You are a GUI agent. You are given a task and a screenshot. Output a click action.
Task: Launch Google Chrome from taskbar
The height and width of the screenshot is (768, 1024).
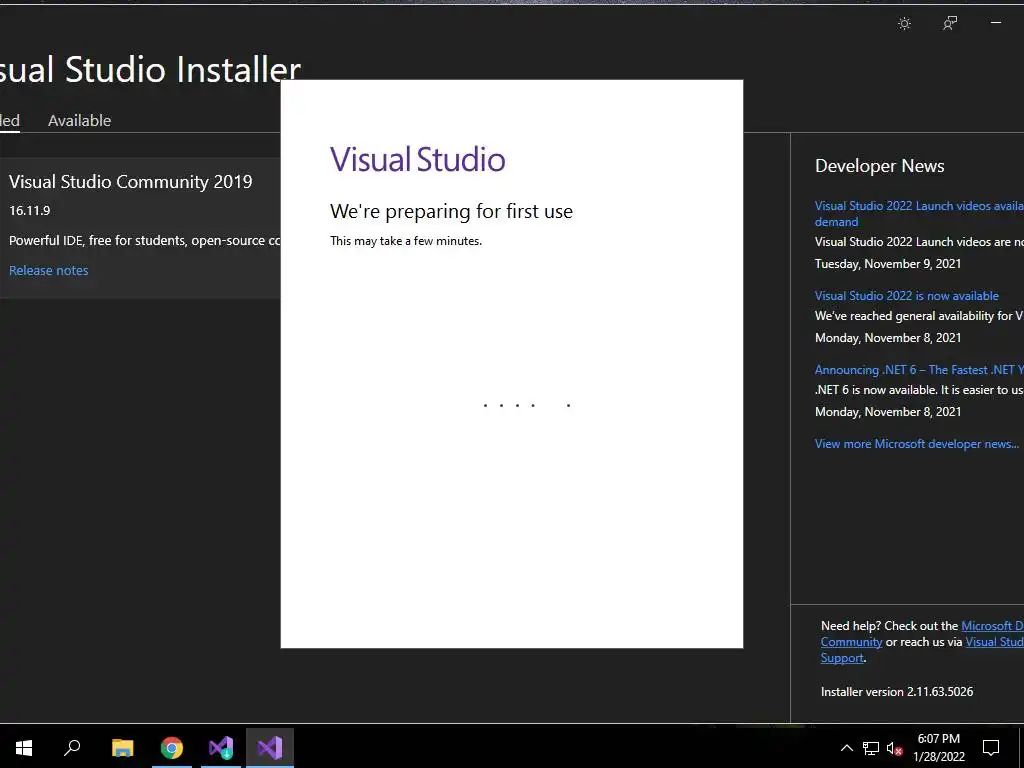coord(172,748)
